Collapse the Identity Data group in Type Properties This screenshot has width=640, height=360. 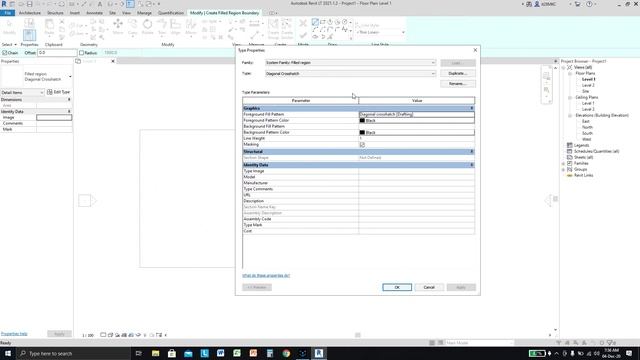(472, 165)
